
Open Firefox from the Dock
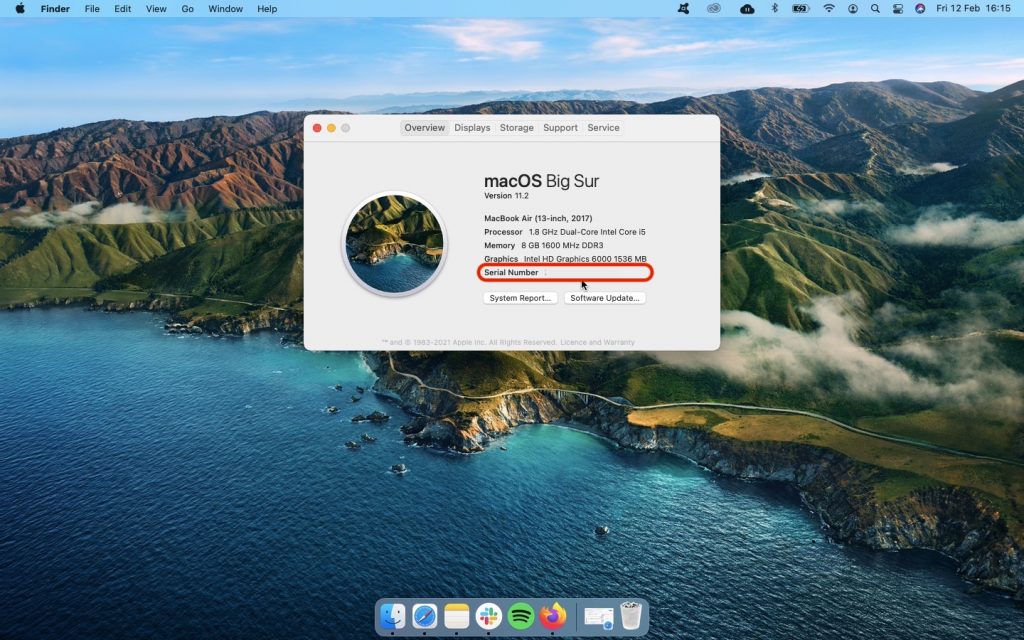[x=552, y=617]
